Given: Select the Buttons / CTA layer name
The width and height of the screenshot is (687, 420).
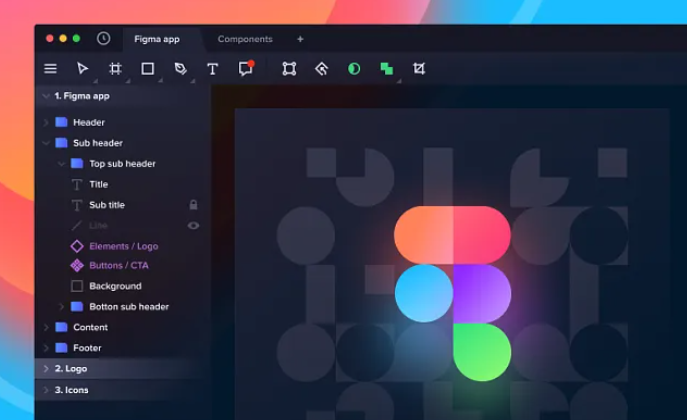Looking at the screenshot, I should click(119, 265).
